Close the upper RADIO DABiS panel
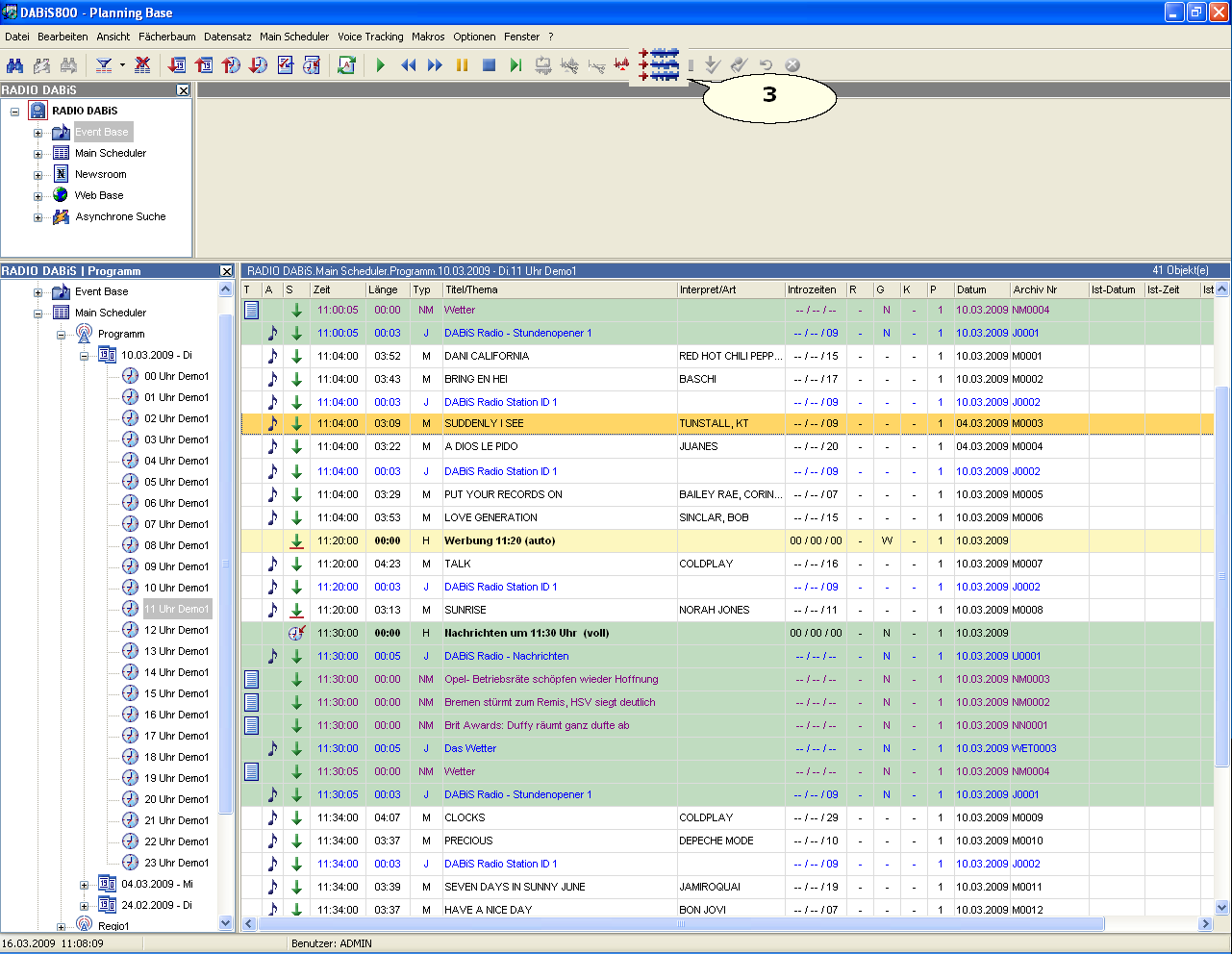The width and height of the screenshot is (1232, 954). click(184, 89)
